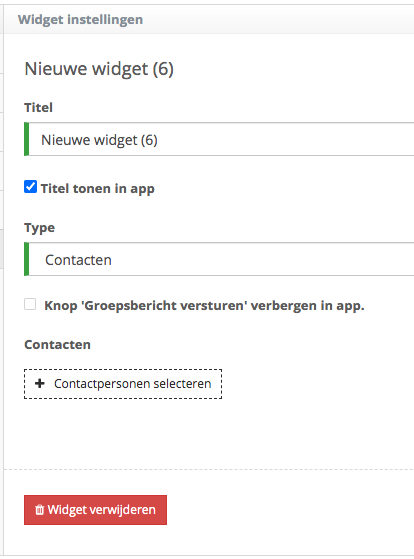Click the green bar on Type dropdown
The image size is (414, 559).
[26, 259]
